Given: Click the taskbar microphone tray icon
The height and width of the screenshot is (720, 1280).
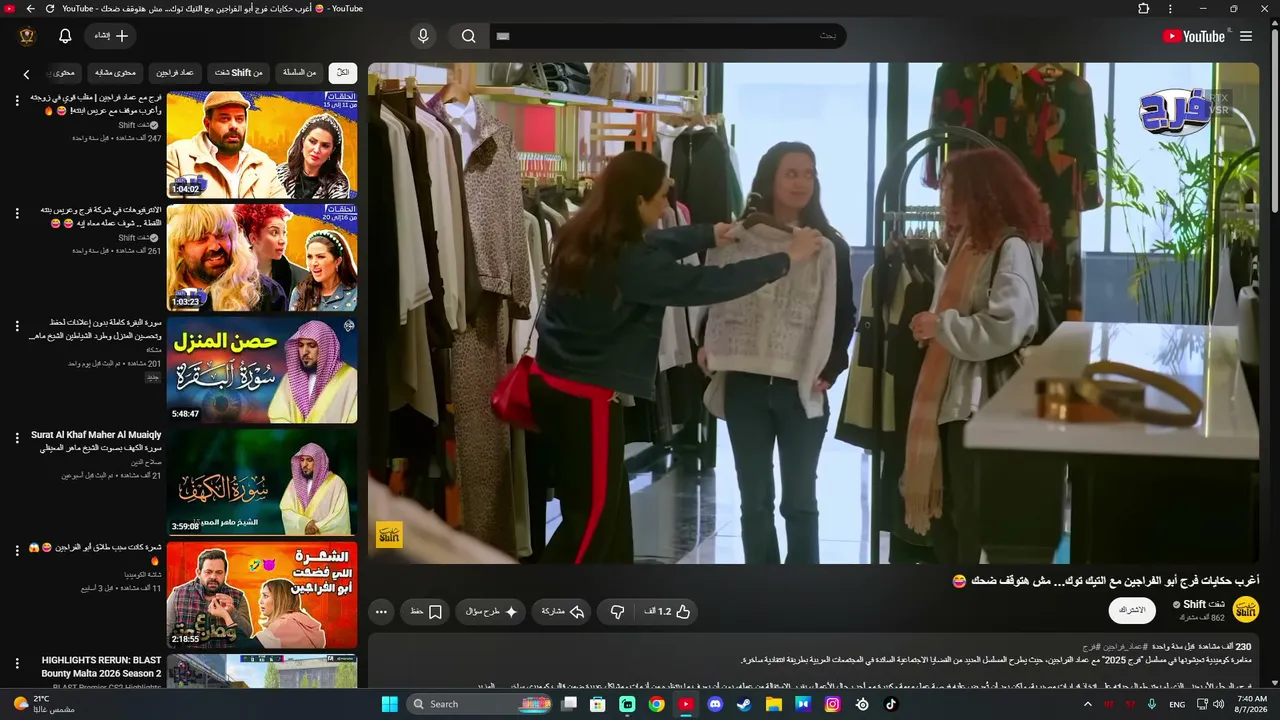Looking at the screenshot, I should (x=1152, y=704).
